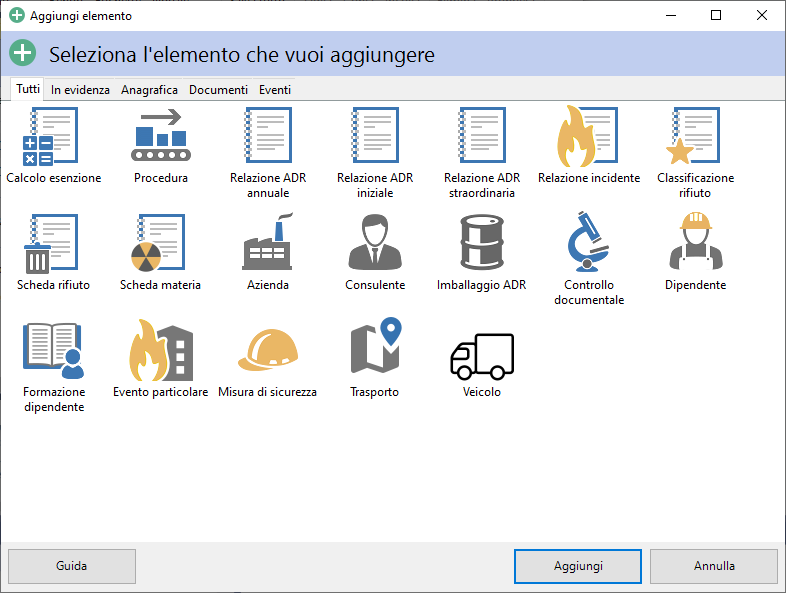Choose the Scheda rifiuto trash icon
The width and height of the screenshot is (786, 593).
tap(53, 244)
